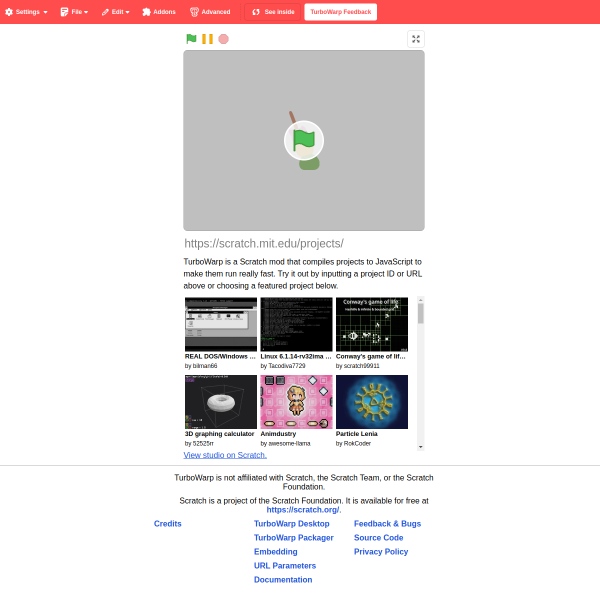Open the Particle Lenia project thumbnail

(372, 402)
